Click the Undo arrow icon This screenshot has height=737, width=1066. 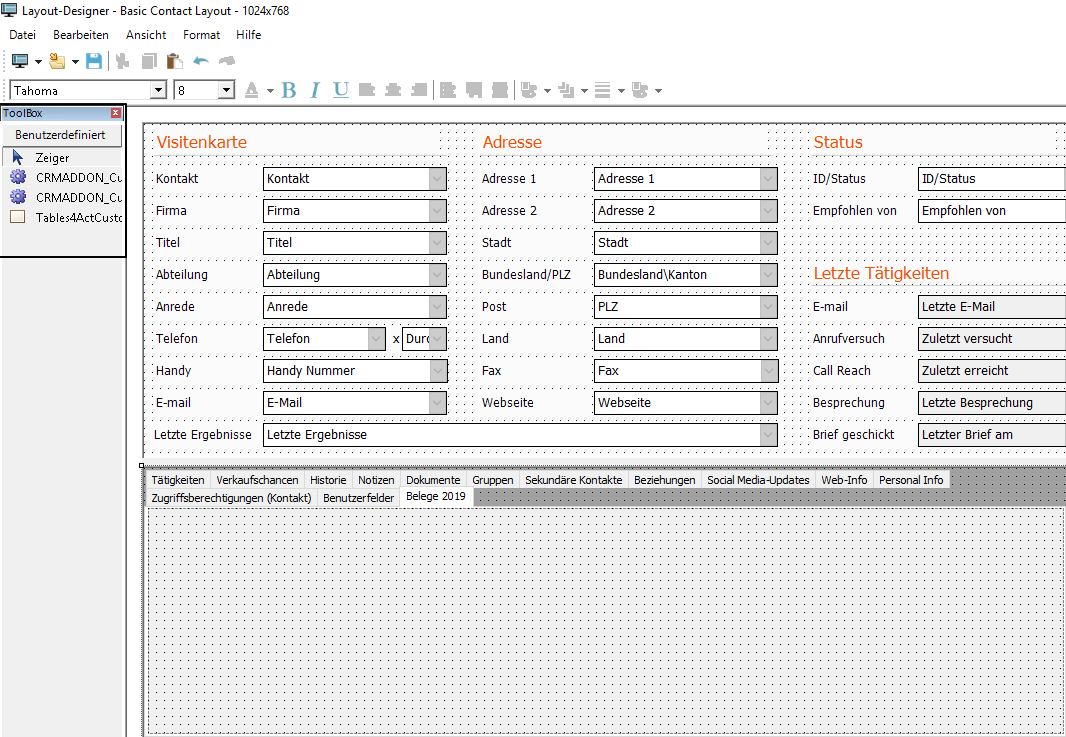tap(201, 61)
